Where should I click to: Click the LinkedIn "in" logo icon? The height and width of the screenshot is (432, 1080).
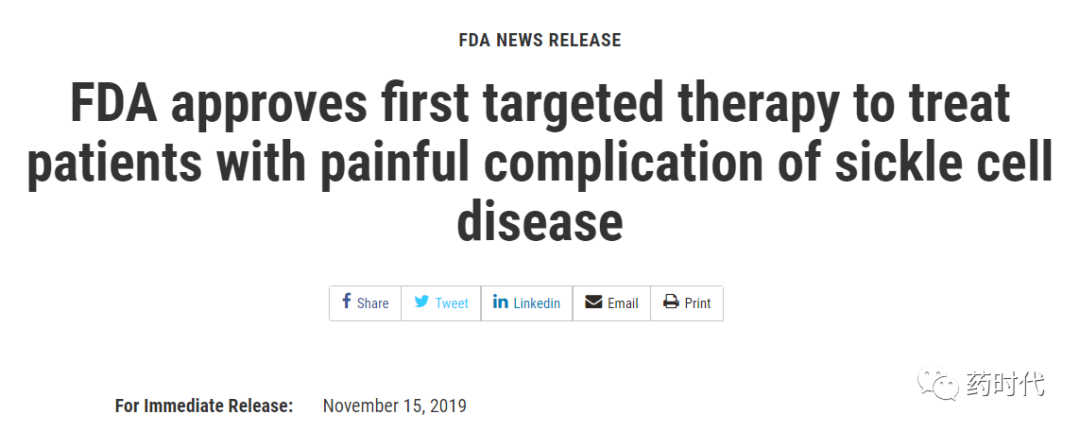point(501,302)
